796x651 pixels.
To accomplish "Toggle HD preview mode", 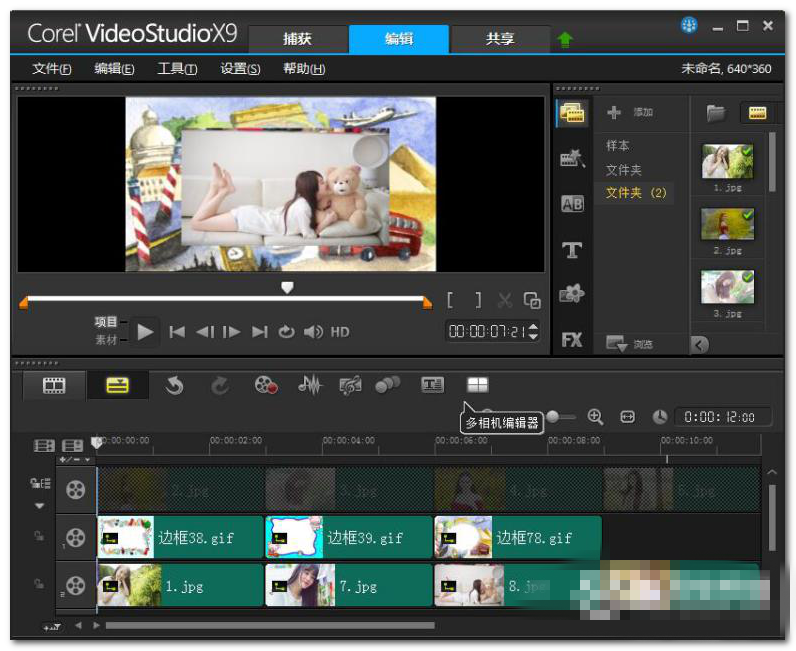I will point(340,332).
